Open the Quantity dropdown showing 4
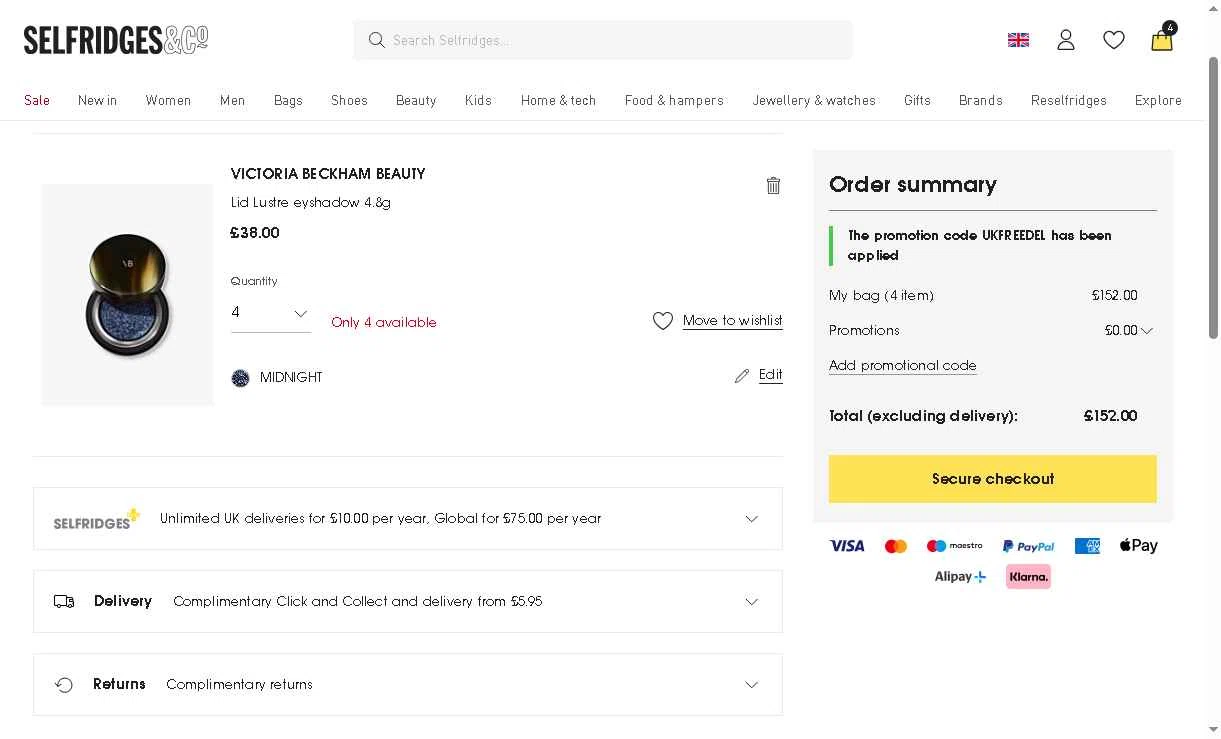Screen dimensions: 1221x739 point(270,313)
